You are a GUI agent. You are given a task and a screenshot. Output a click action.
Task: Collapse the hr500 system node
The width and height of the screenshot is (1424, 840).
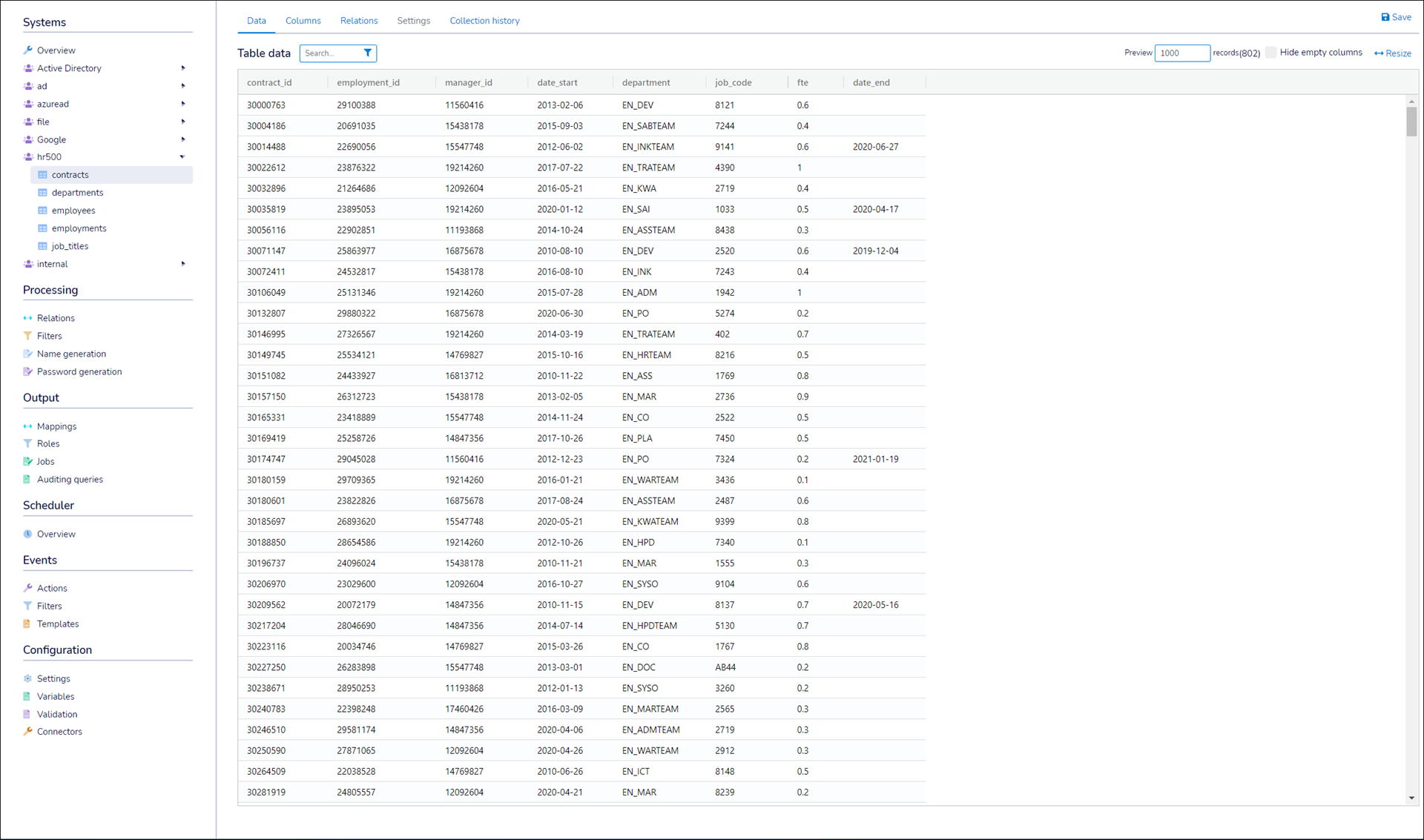182,157
